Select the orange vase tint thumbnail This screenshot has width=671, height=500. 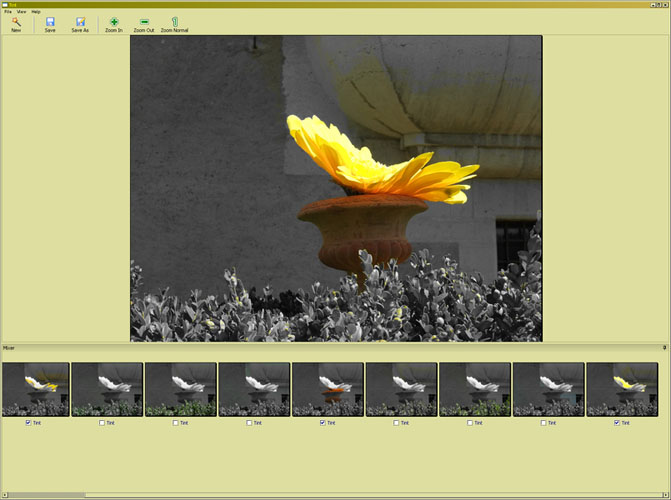[x=328, y=389]
